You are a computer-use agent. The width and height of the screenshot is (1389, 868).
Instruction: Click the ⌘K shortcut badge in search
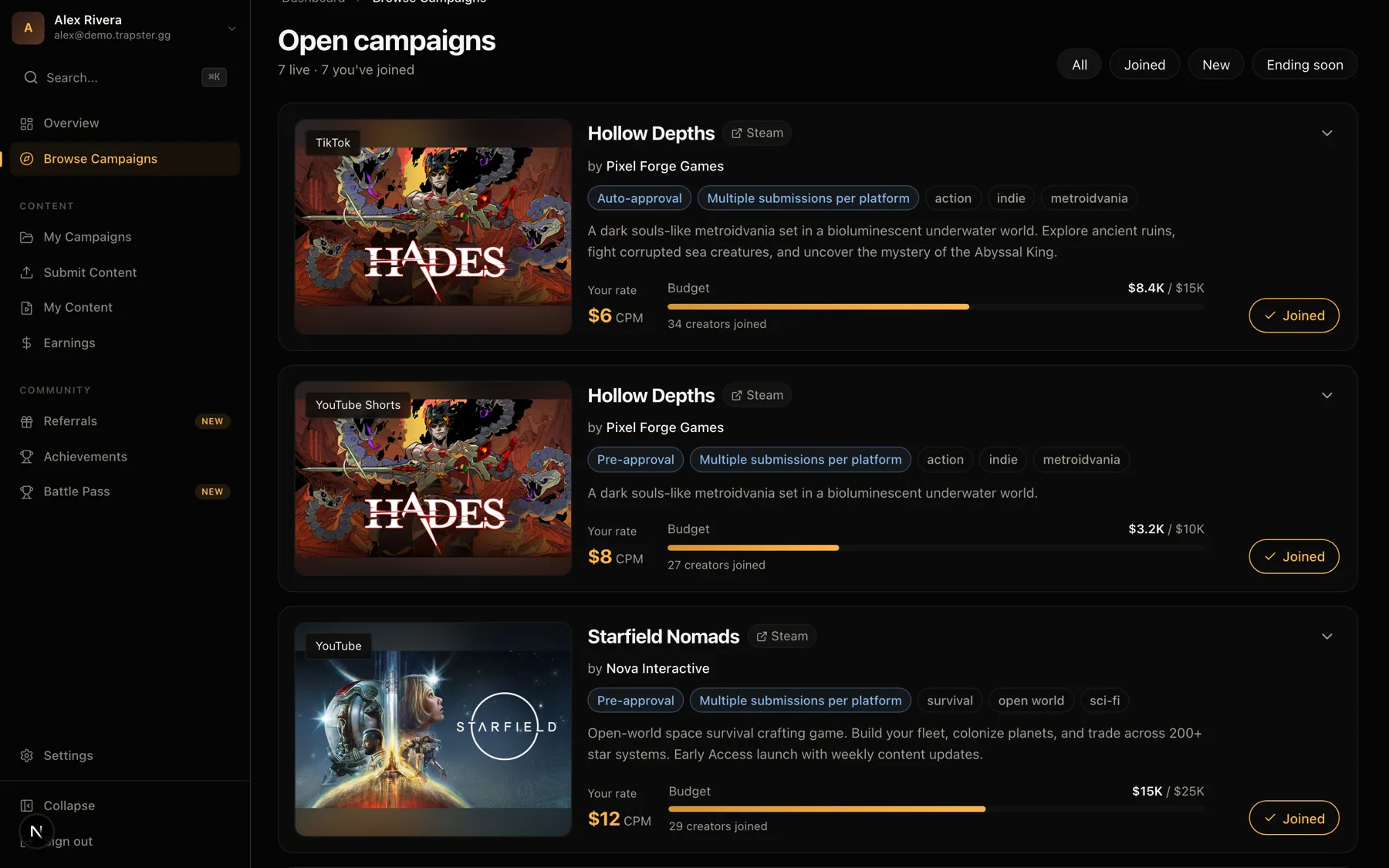(214, 77)
